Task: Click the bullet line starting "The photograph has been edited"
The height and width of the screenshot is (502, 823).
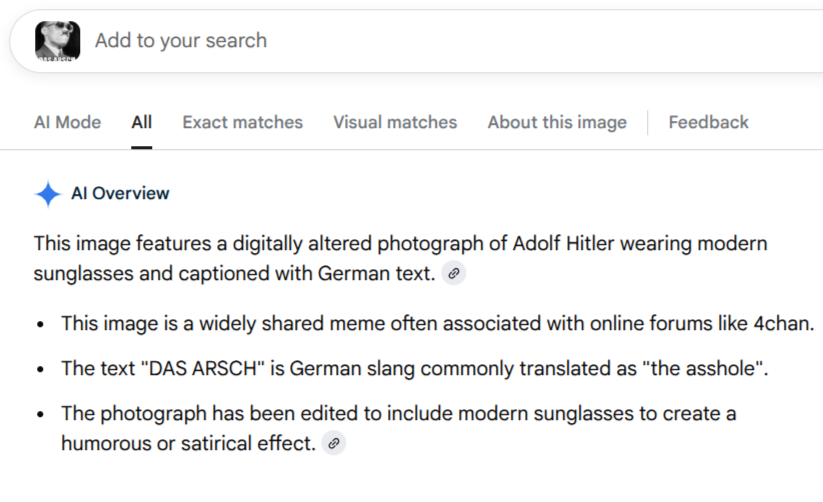Action: [399, 428]
